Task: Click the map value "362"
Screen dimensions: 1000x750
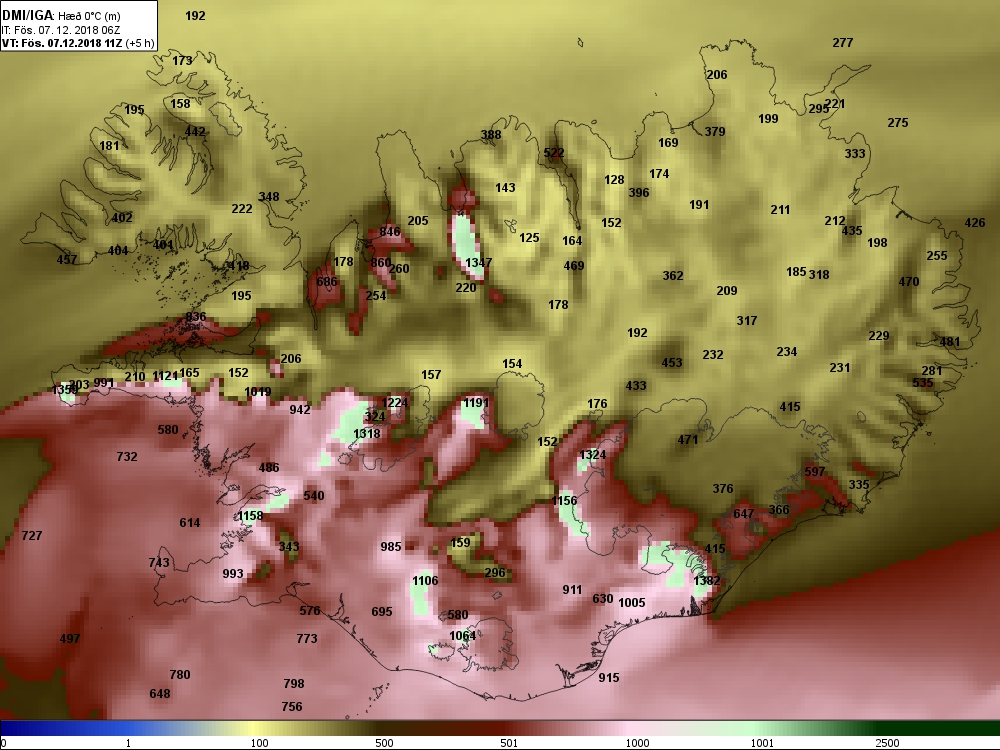Action: [x=672, y=276]
